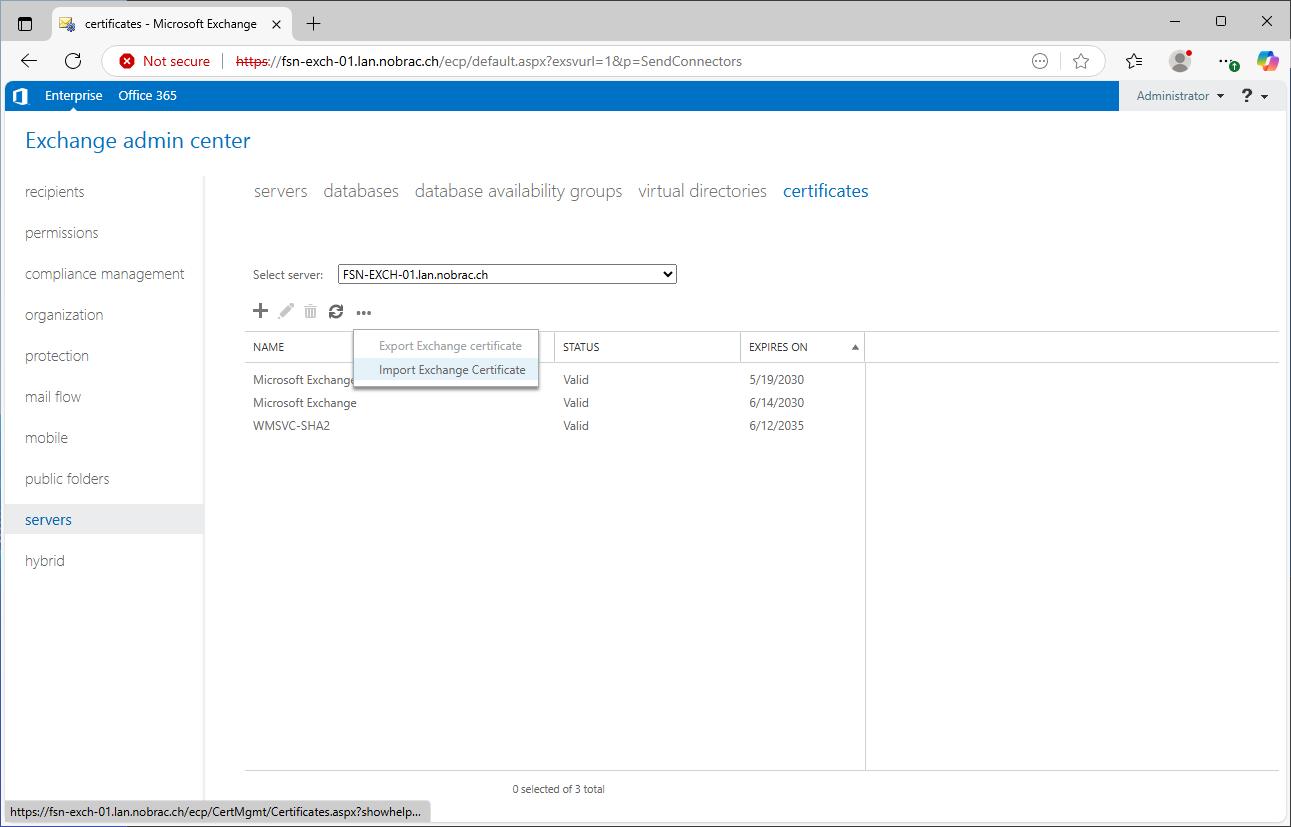Click the certificates browser tab

tap(170, 23)
